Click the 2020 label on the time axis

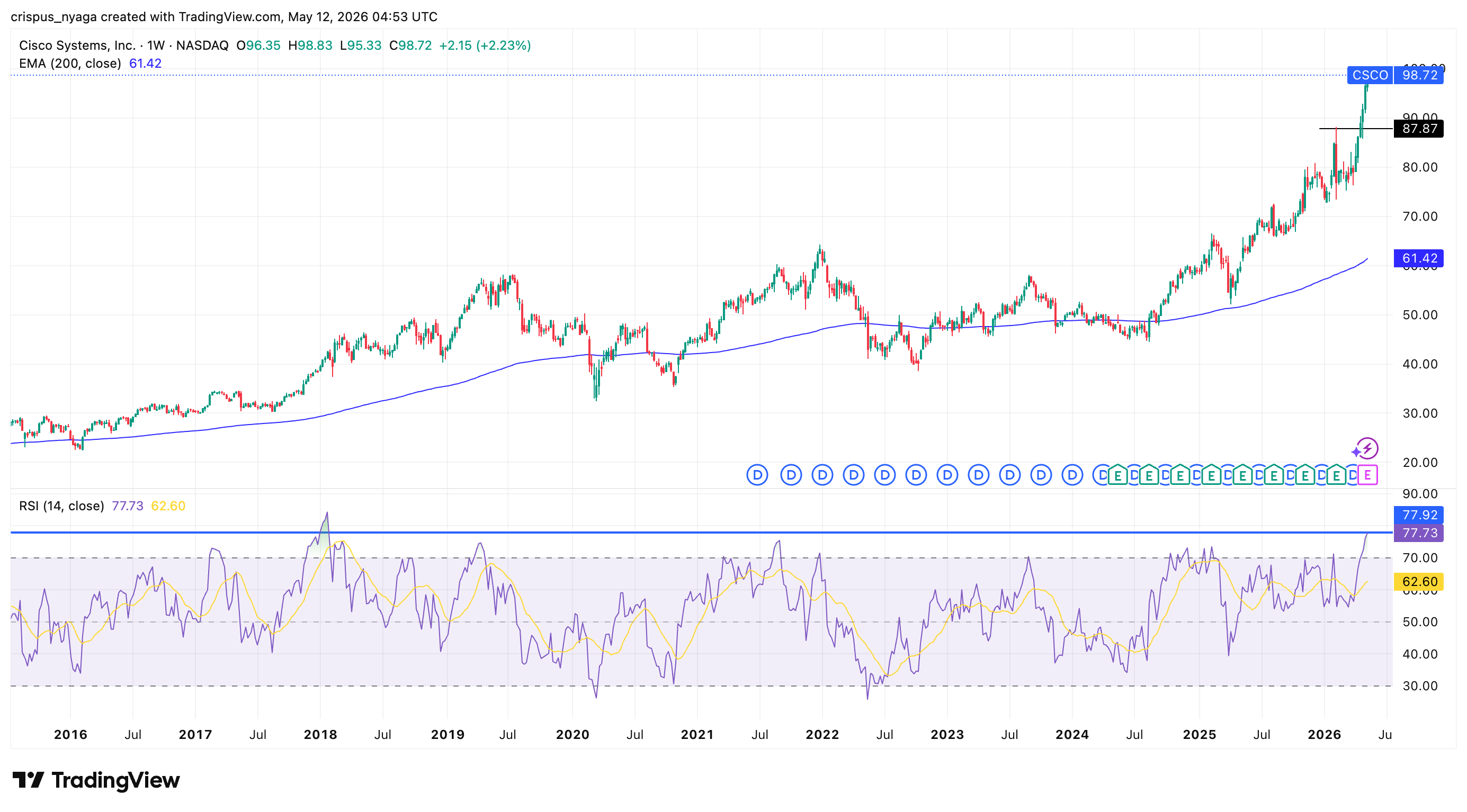(573, 735)
